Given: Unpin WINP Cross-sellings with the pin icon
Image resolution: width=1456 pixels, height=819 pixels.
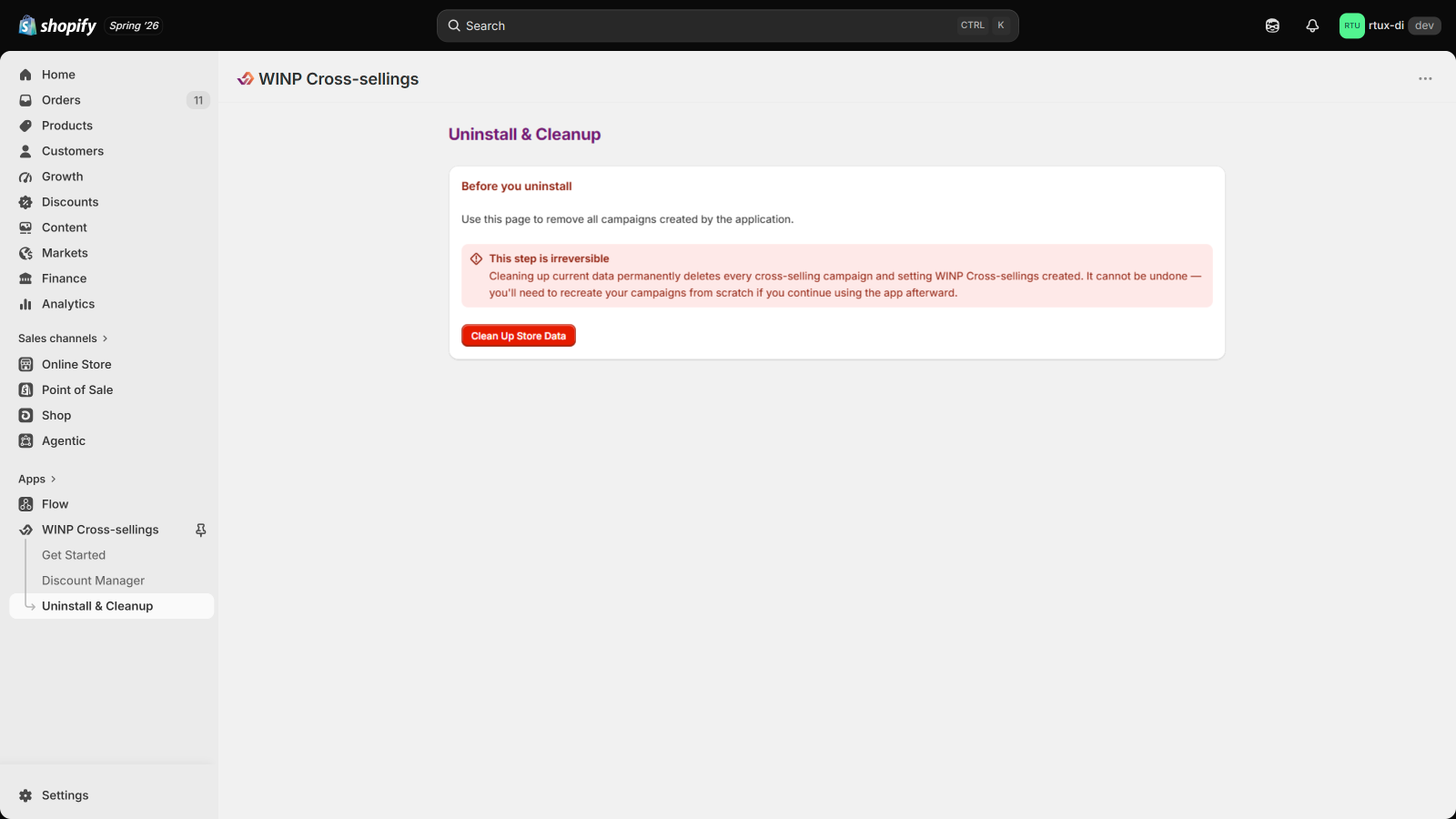Looking at the screenshot, I should [x=201, y=530].
